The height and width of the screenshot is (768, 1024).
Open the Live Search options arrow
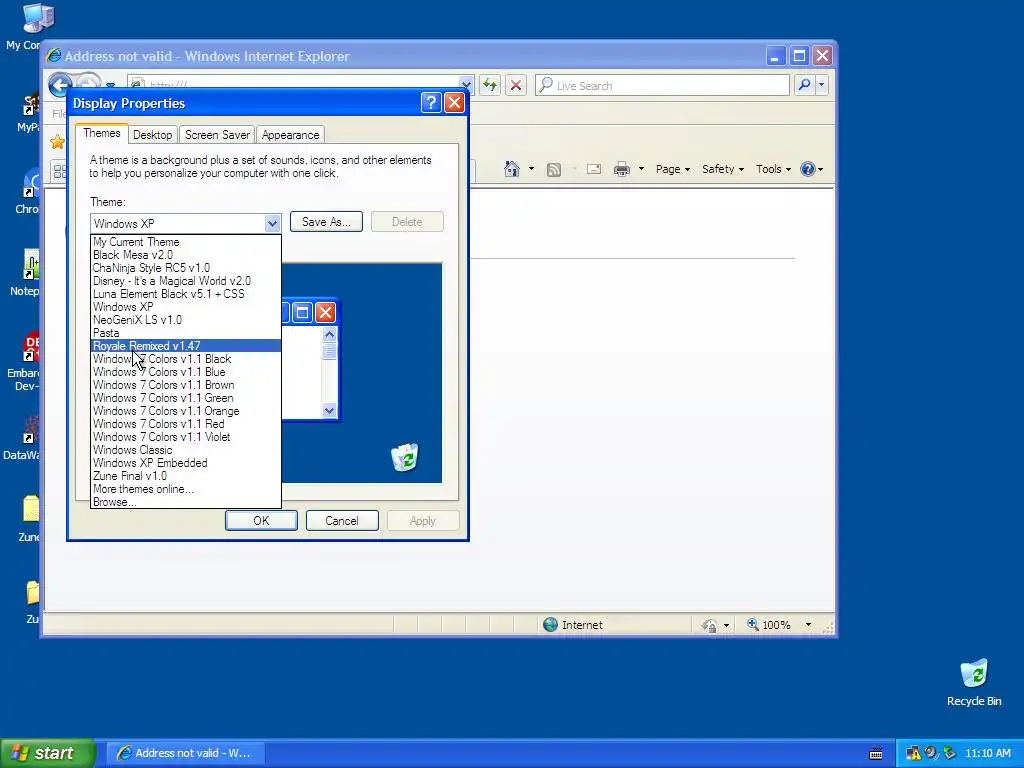(822, 85)
